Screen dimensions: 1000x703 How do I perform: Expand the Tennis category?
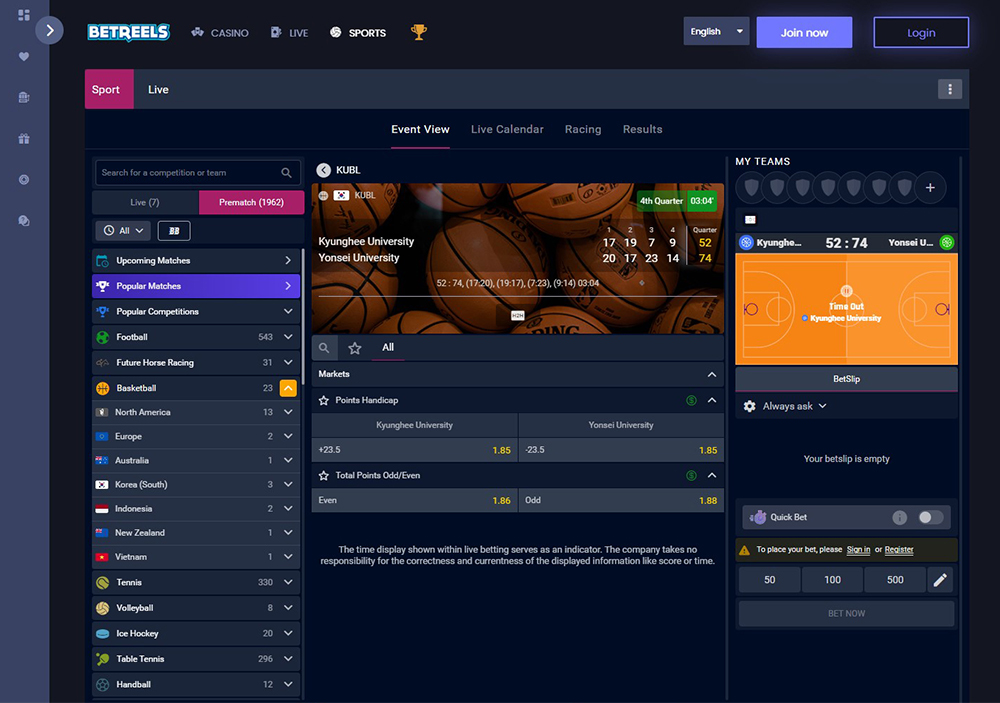[x=288, y=582]
